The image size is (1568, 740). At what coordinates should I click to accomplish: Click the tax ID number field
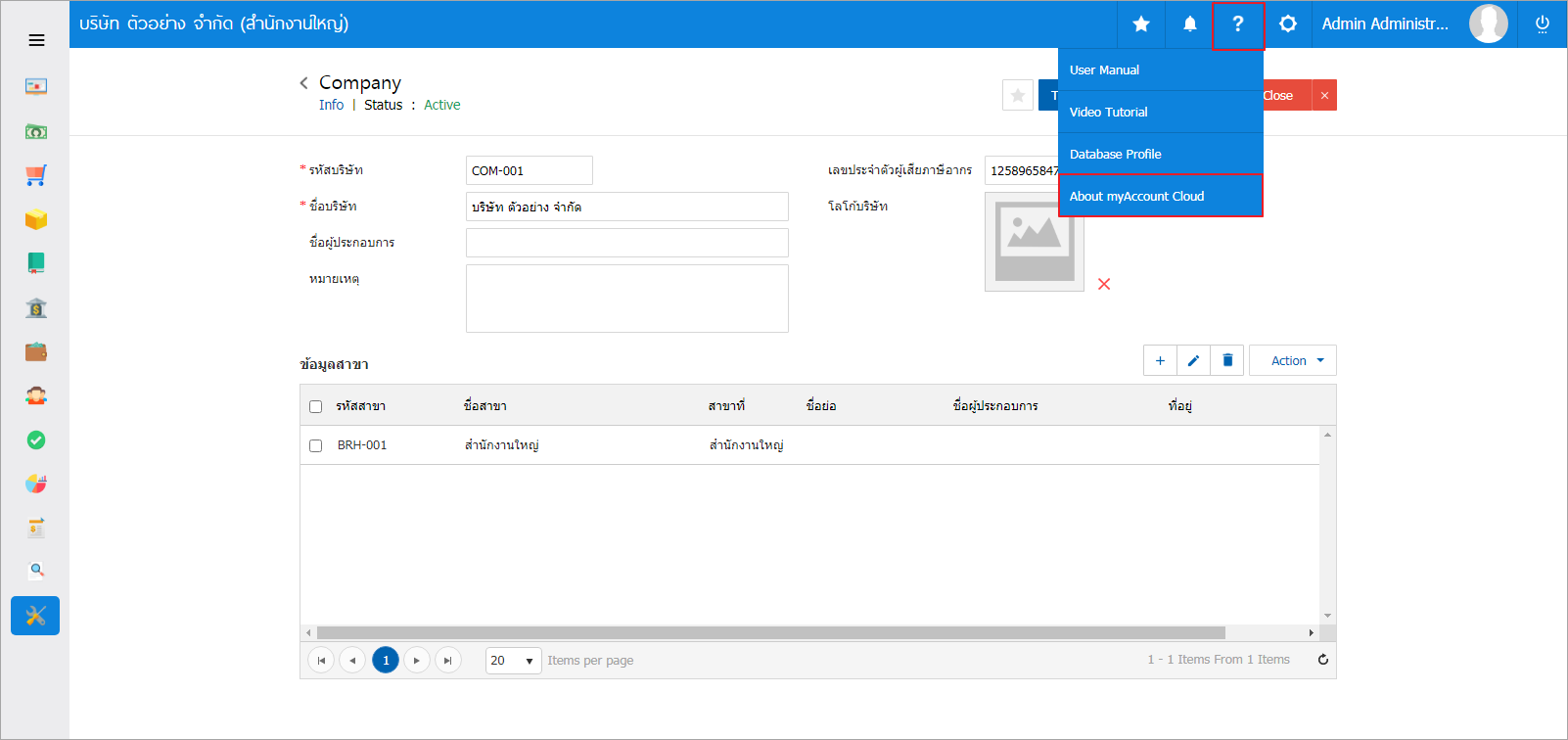click(1021, 170)
